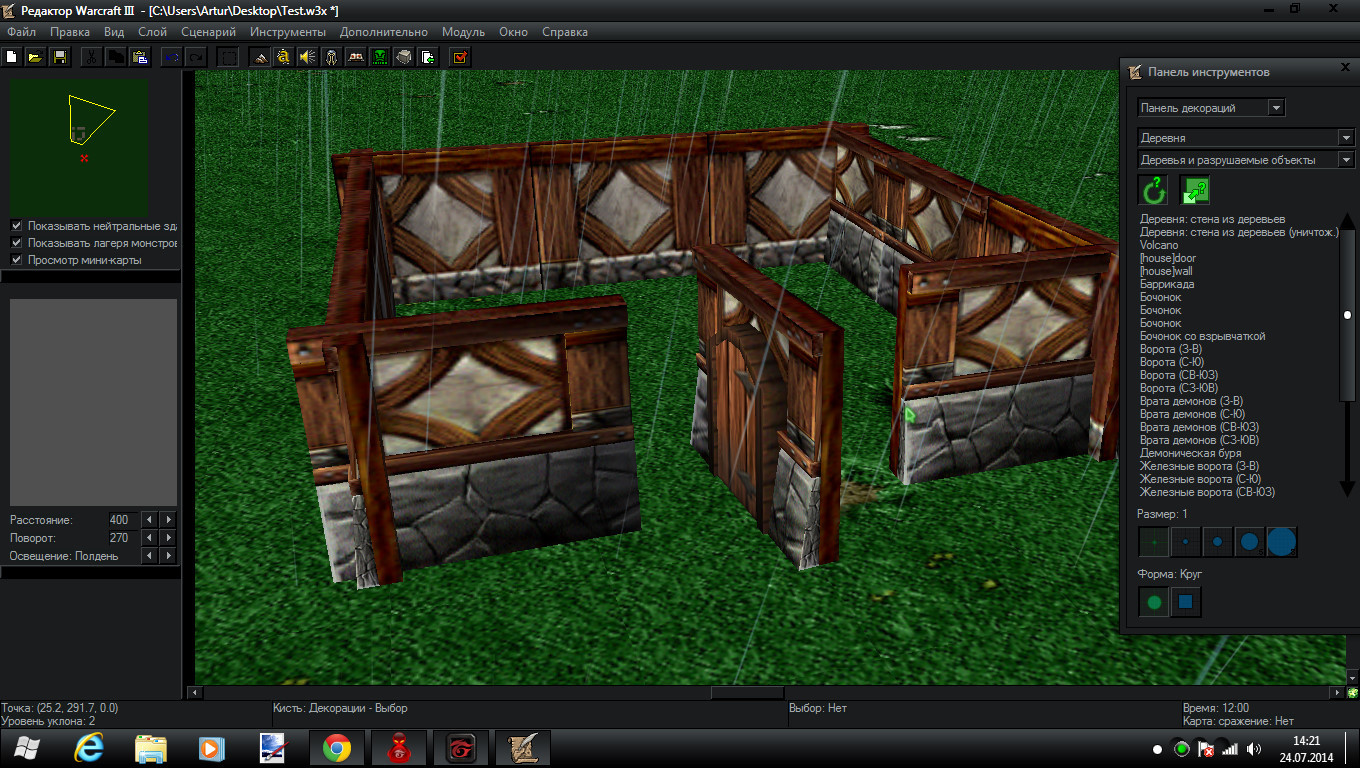Open Internet Explorer from the taskbar
Screen dimensions: 1360x768
[90, 749]
